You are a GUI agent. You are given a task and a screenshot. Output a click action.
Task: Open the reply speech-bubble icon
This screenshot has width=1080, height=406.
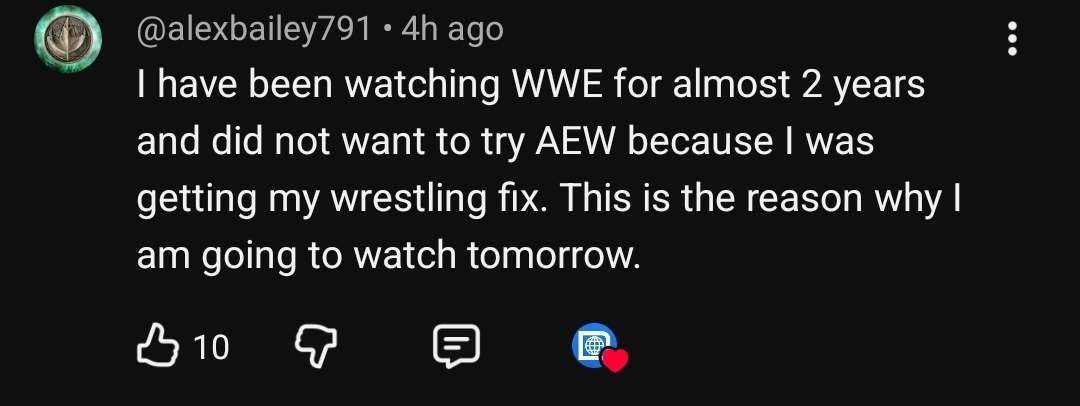[456, 346]
